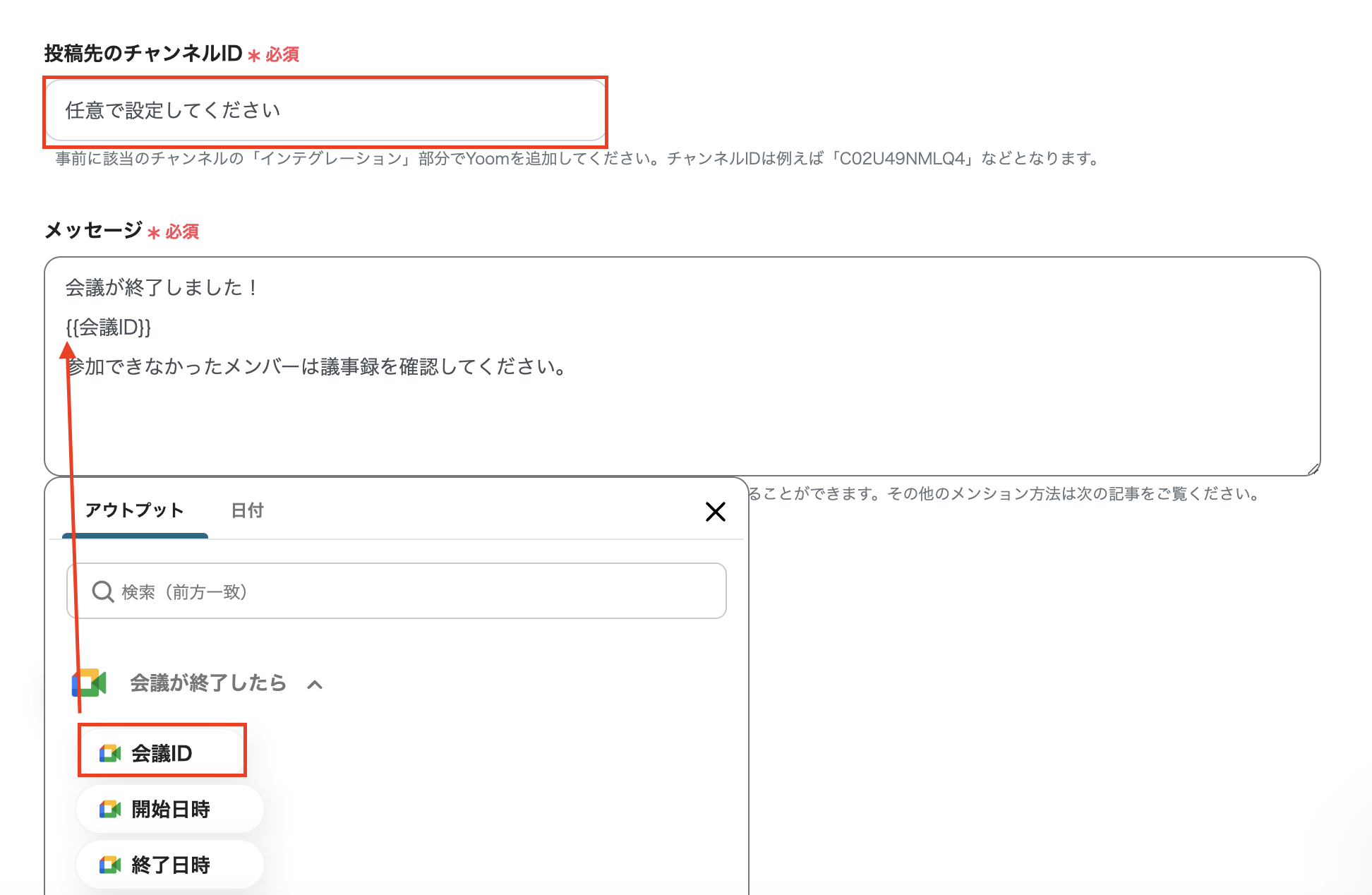Screen dimensions: 1372x895
Task: Select the 終了日時 output chip
Action: pyautogui.click(x=170, y=865)
